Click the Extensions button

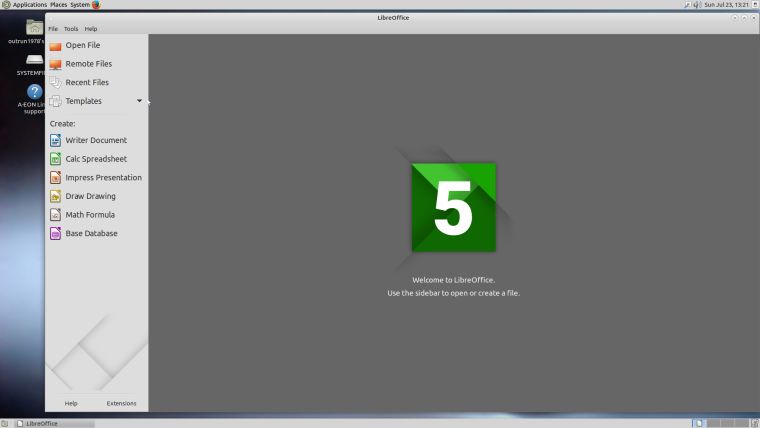(x=121, y=403)
